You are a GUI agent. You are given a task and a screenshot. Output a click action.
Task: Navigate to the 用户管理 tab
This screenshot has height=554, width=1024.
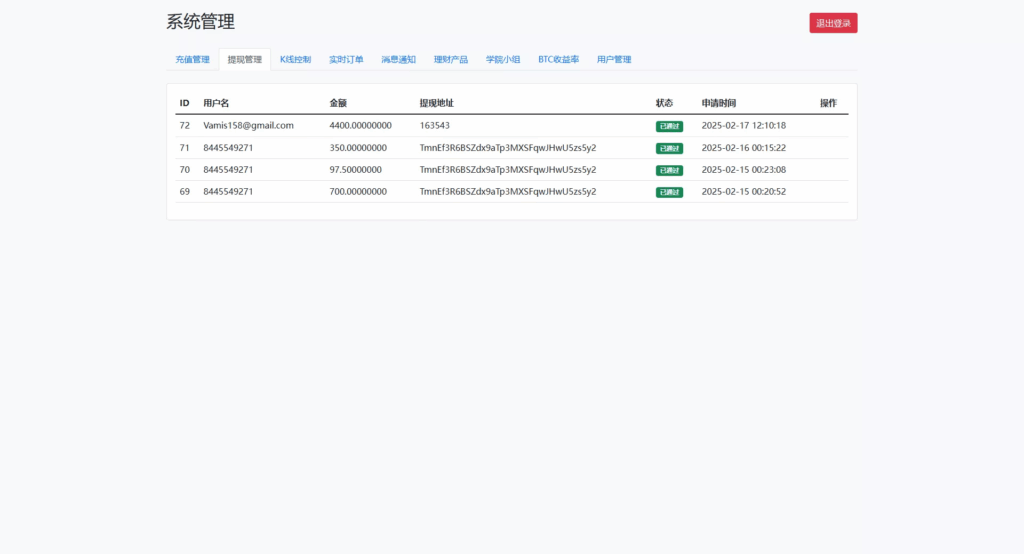pos(614,60)
